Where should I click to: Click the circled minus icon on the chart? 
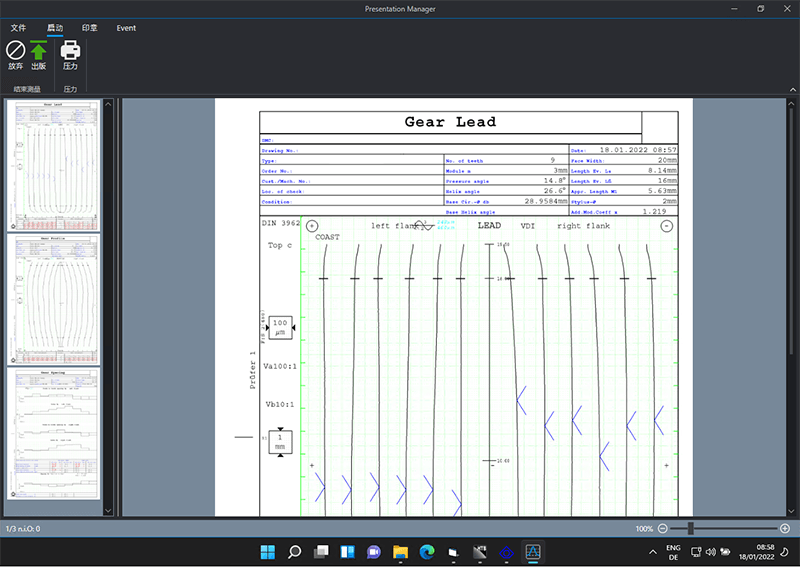pyautogui.click(x=666, y=226)
